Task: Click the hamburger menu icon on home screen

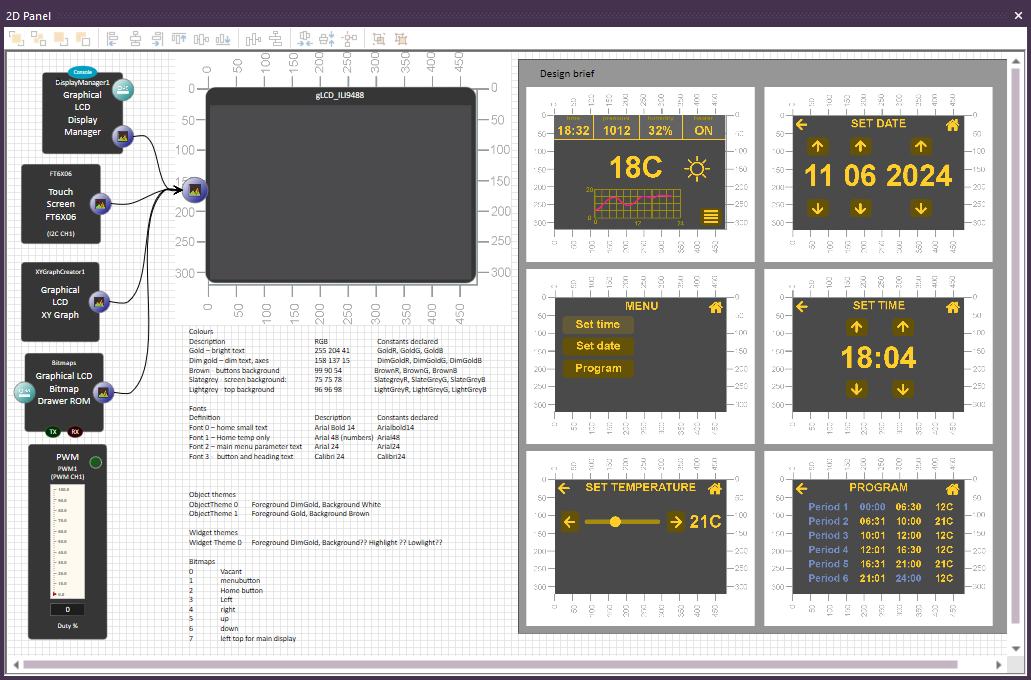Action: click(710, 215)
